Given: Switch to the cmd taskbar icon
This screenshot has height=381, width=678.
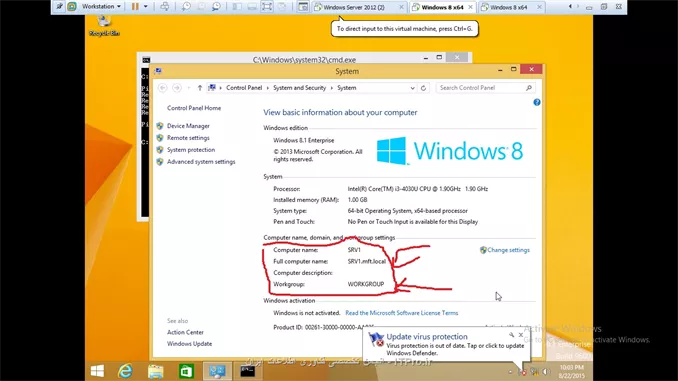Looking at the screenshot, I should click(248, 371).
